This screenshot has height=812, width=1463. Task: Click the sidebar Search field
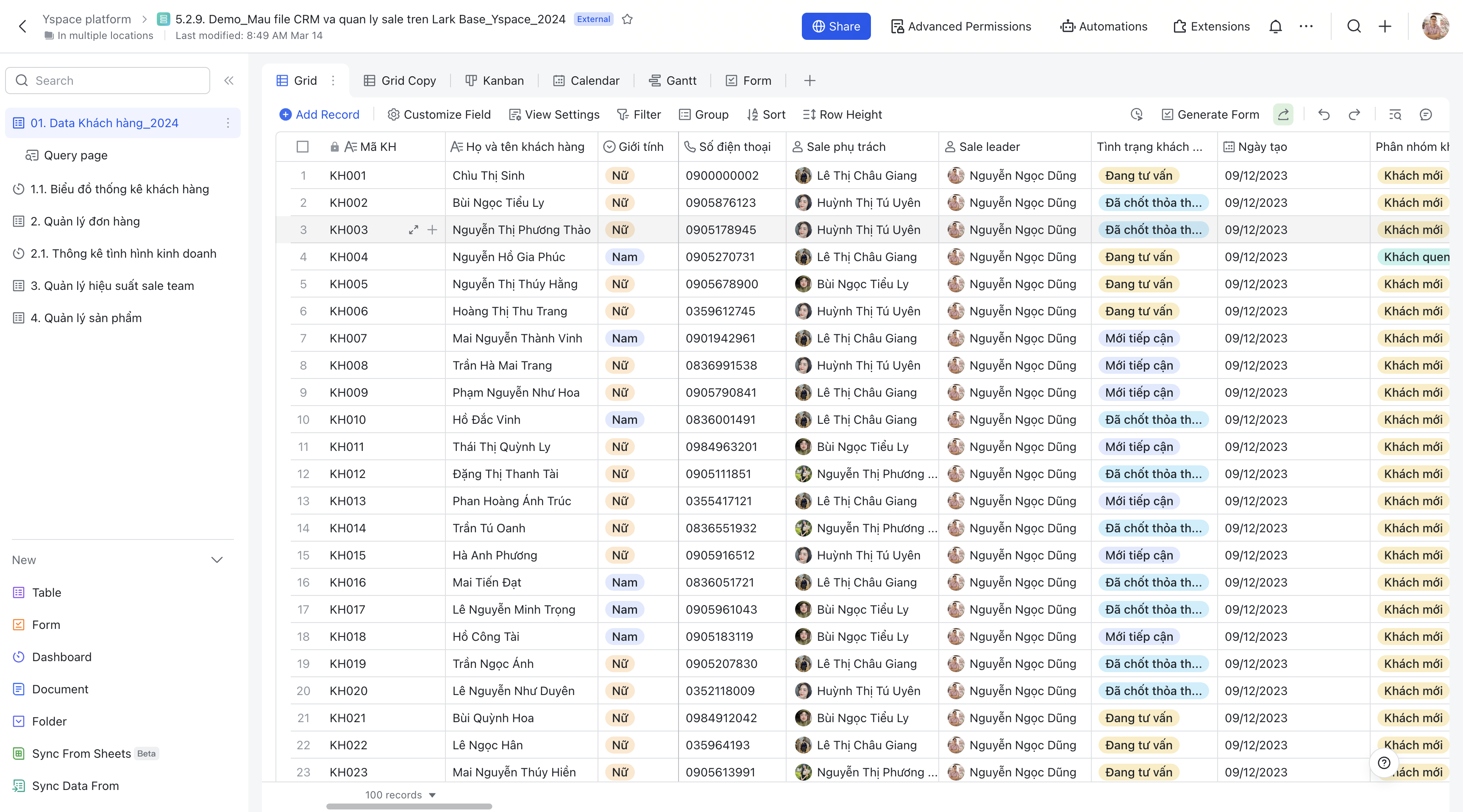(107, 81)
